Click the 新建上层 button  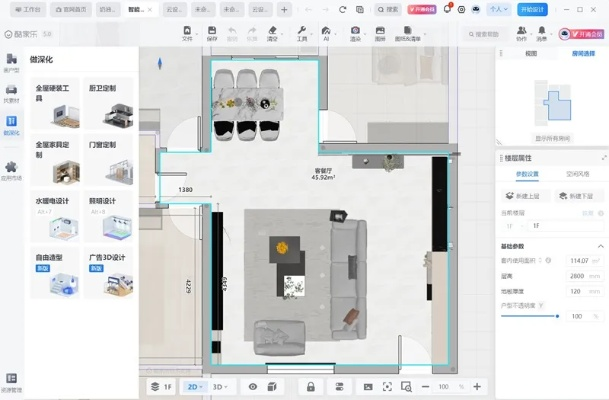(x=530, y=196)
